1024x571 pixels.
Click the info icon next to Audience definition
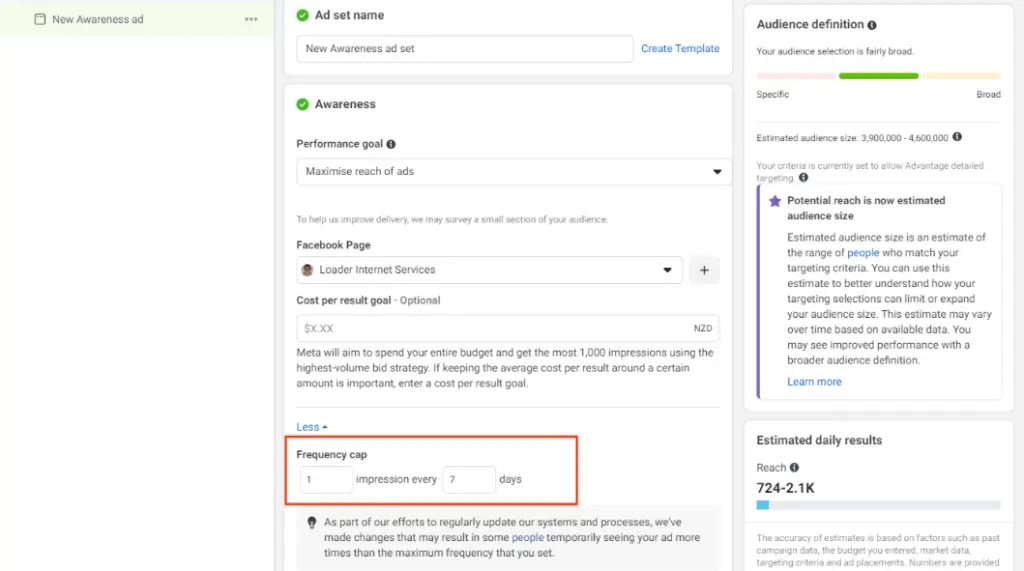pyautogui.click(x=872, y=25)
